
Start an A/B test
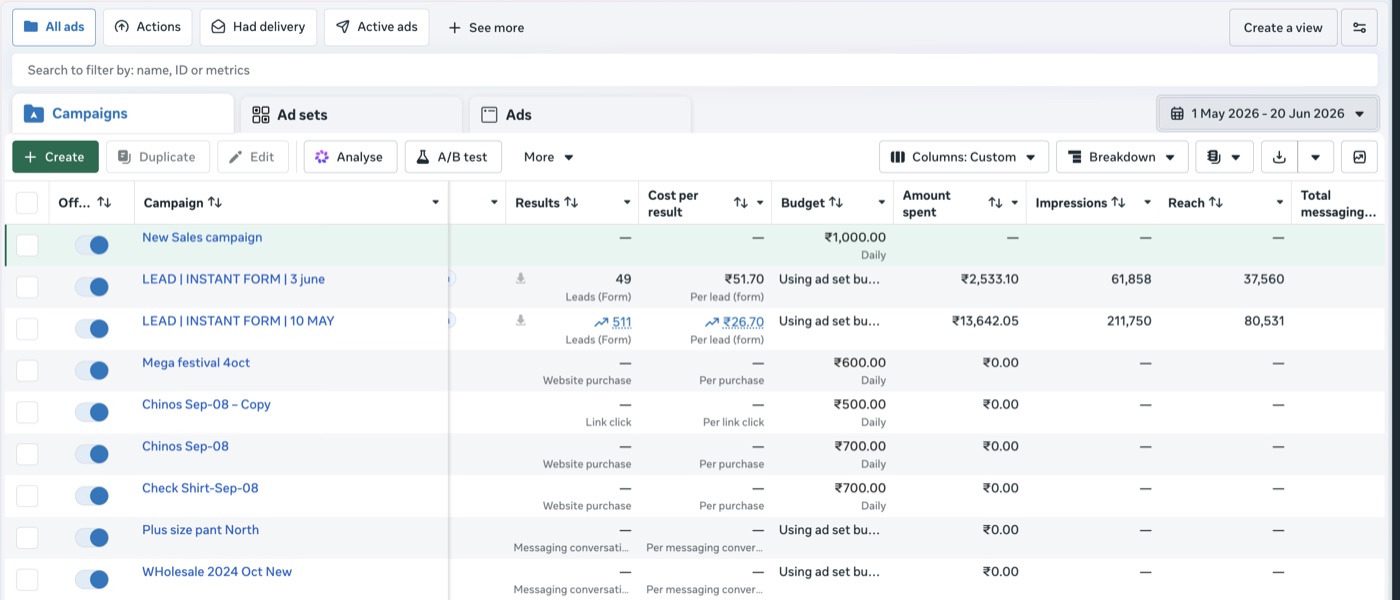coord(452,157)
